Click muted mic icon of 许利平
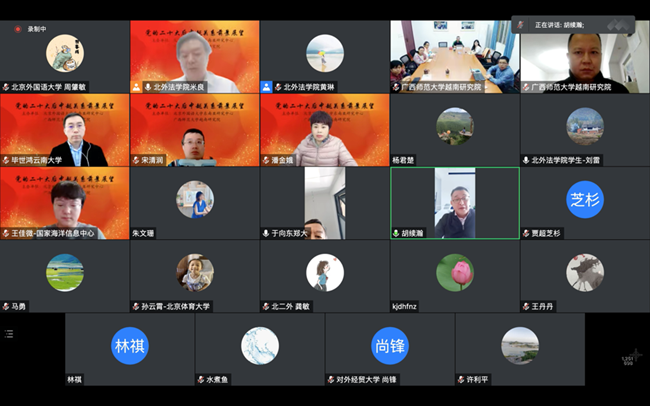 pos(461,379)
